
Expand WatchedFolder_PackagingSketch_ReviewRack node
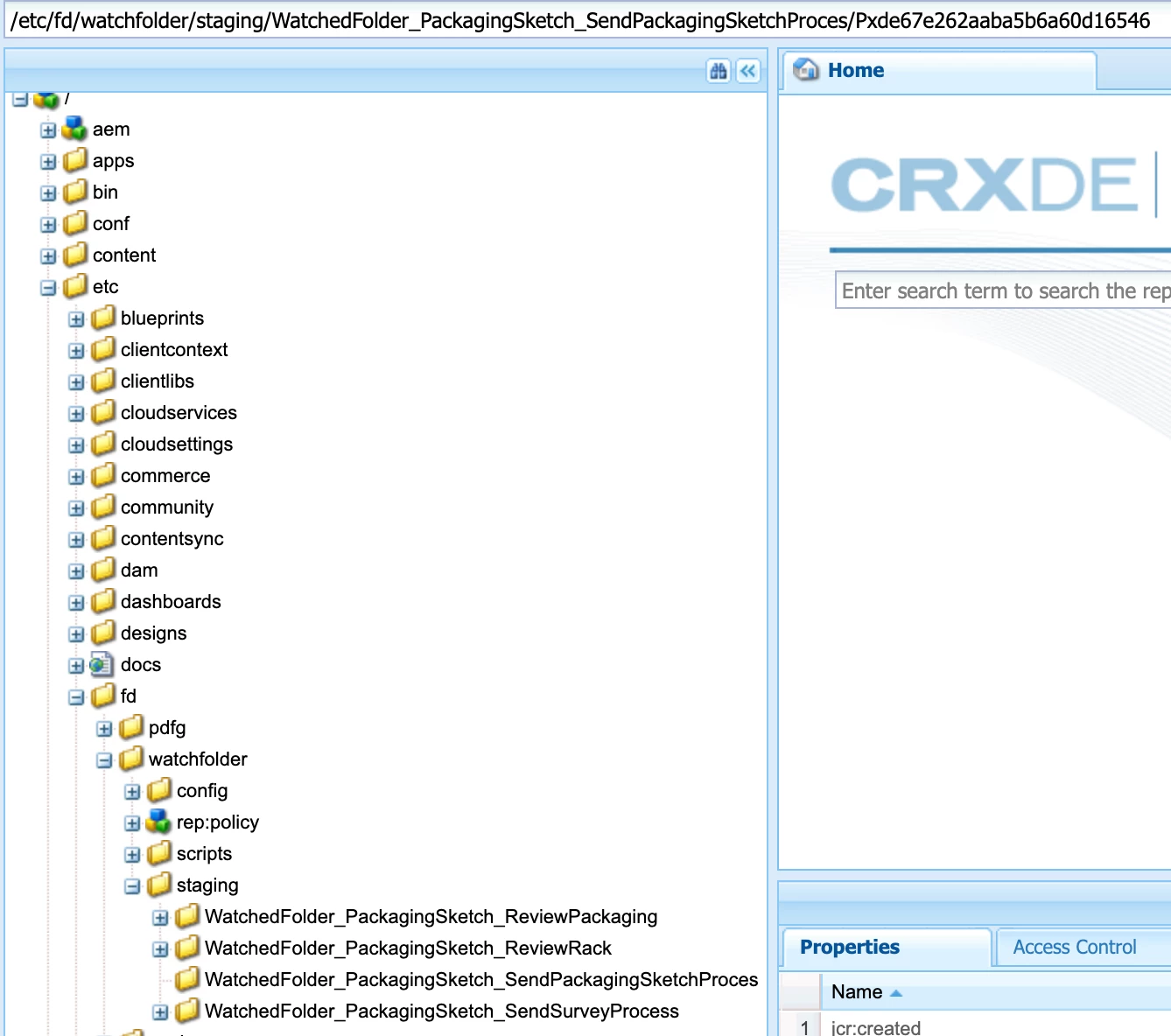[x=160, y=949]
